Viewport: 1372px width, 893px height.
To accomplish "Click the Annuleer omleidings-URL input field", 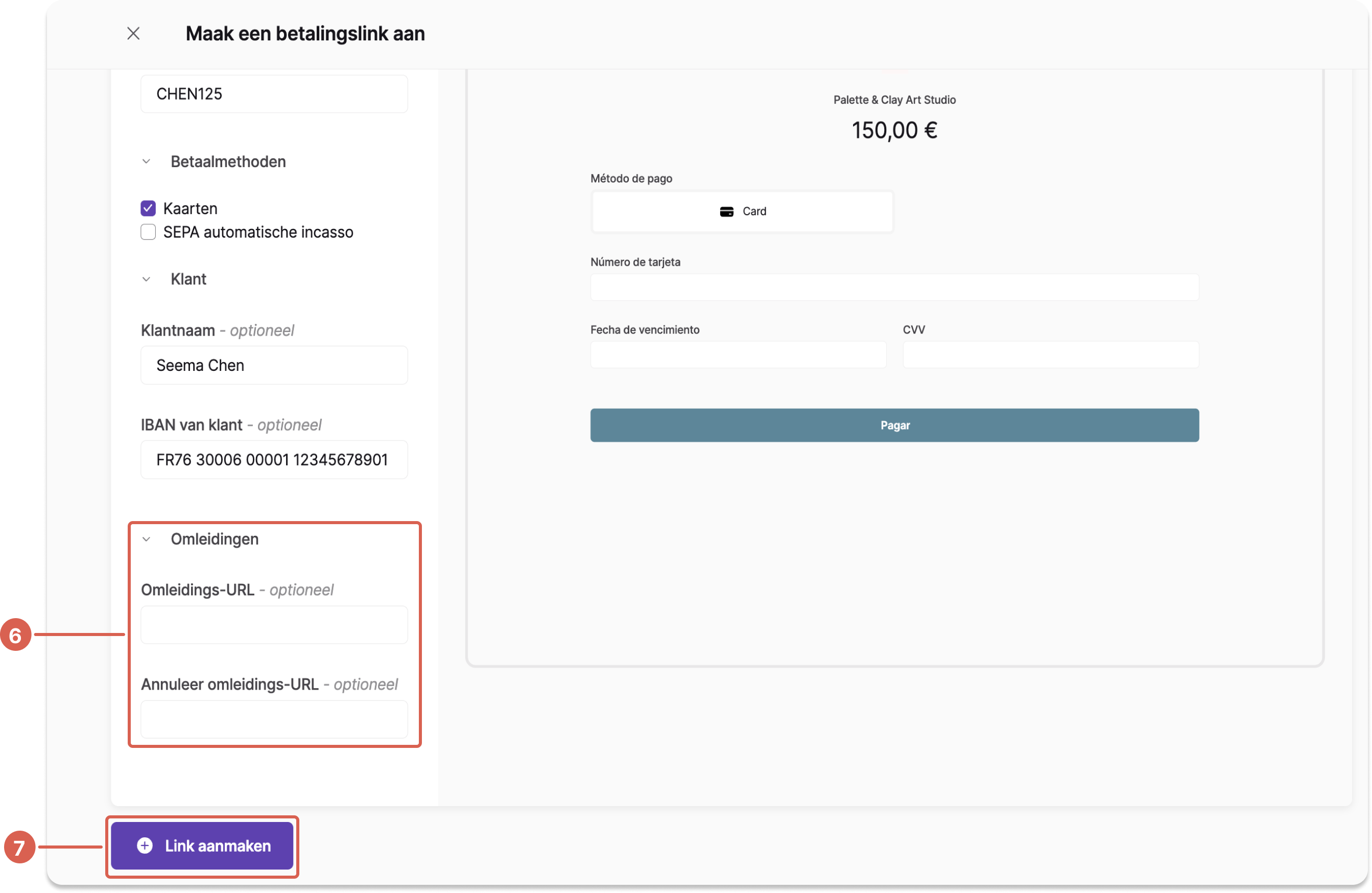I will pos(274,719).
